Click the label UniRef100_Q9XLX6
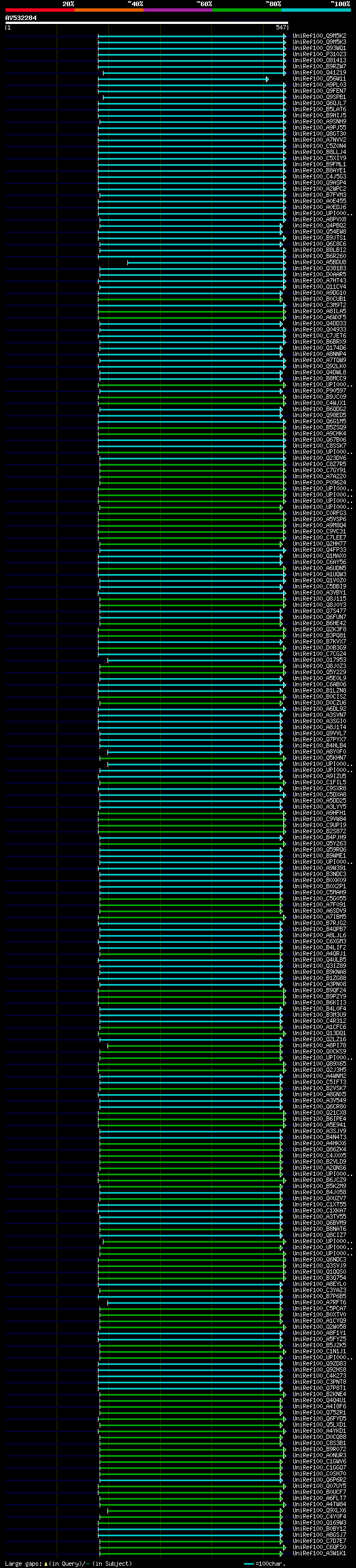This screenshot has width=356, height=1568. [319, 1510]
